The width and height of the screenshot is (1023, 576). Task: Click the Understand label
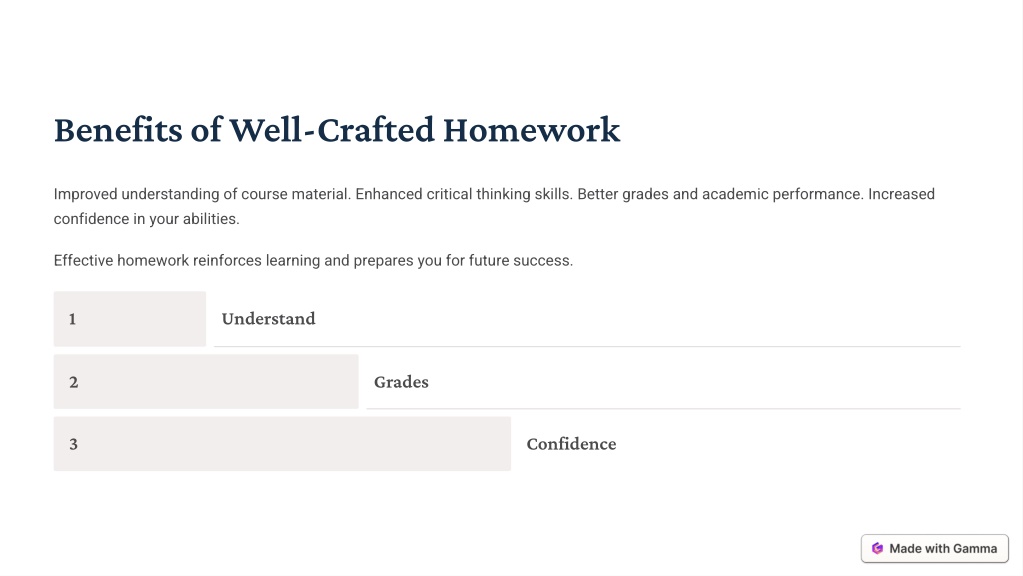(268, 319)
